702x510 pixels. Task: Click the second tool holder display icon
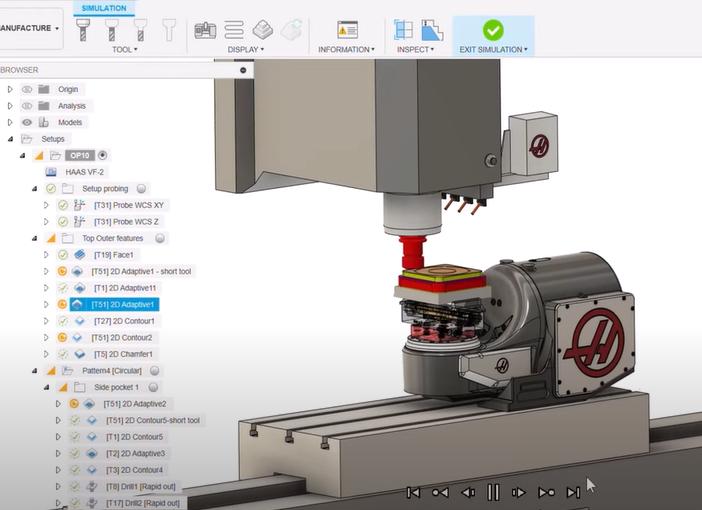[x=111, y=30]
